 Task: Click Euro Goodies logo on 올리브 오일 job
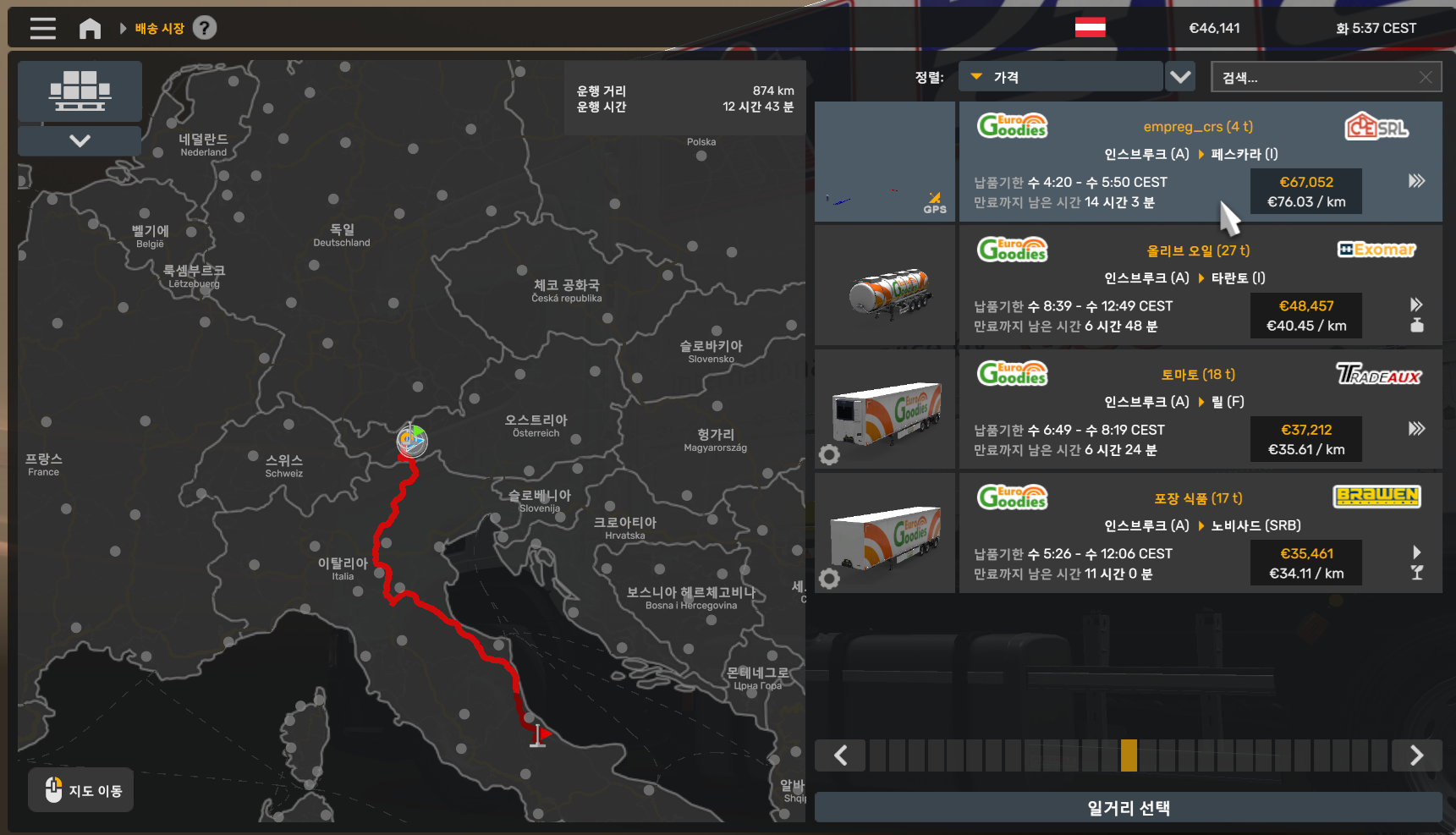1013,250
